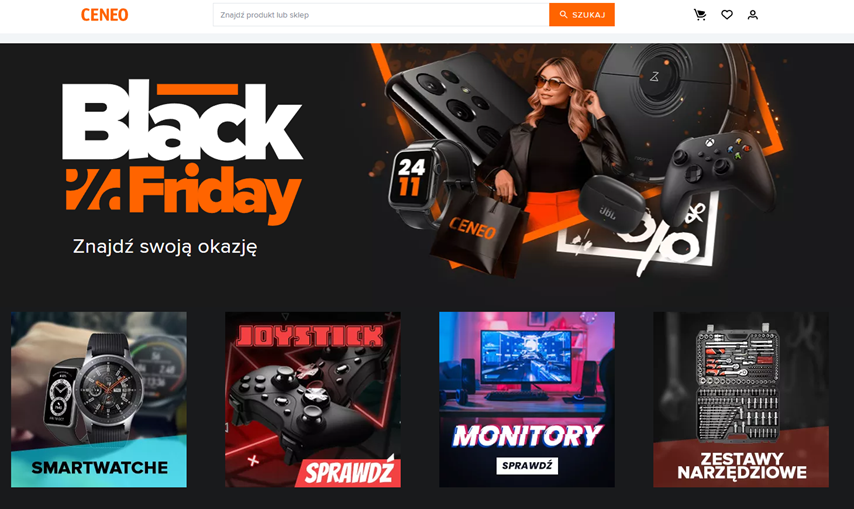Viewport: 854px width, 509px height.
Task: Click the Szukaj search button
Action: click(x=582, y=15)
